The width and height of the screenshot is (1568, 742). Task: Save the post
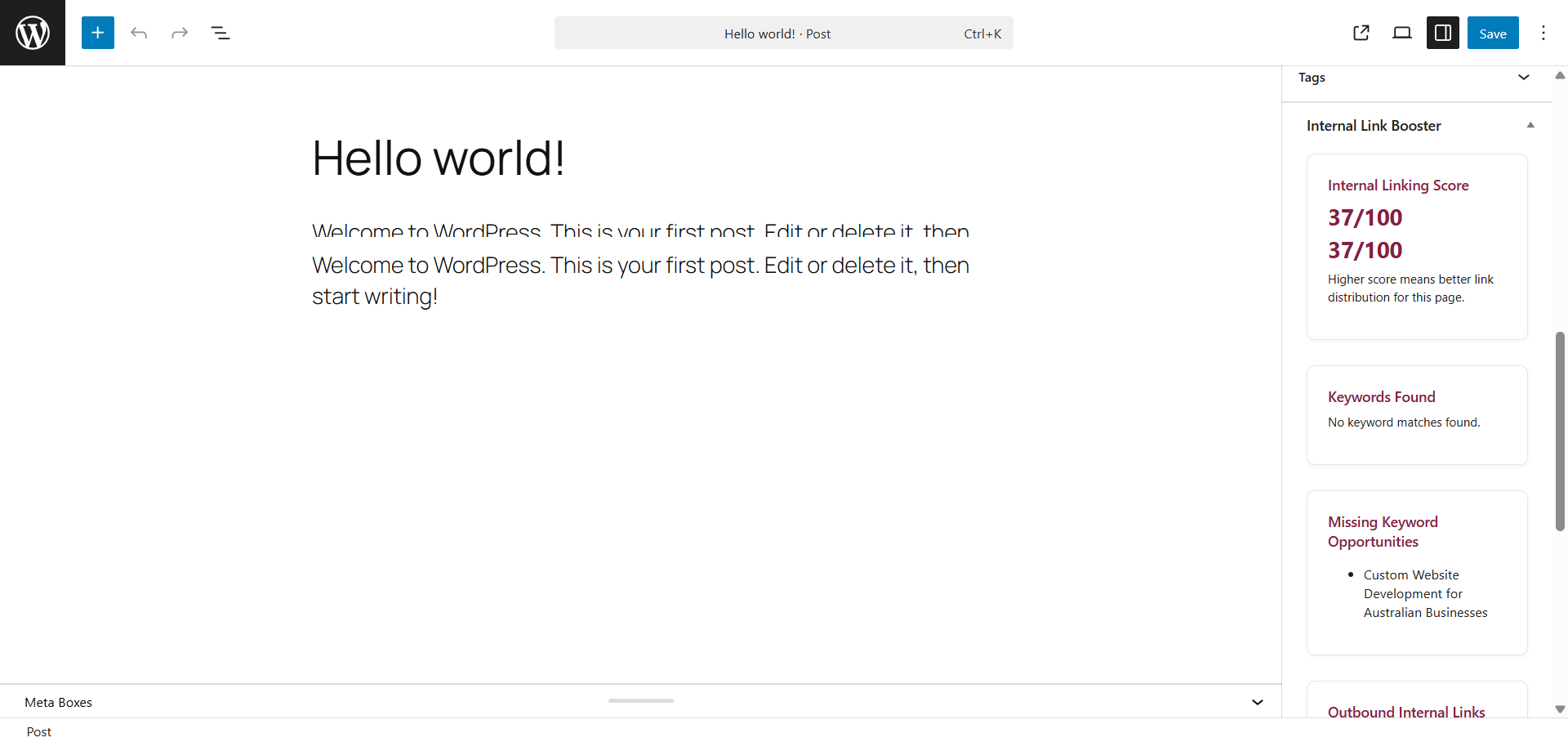pyautogui.click(x=1492, y=33)
